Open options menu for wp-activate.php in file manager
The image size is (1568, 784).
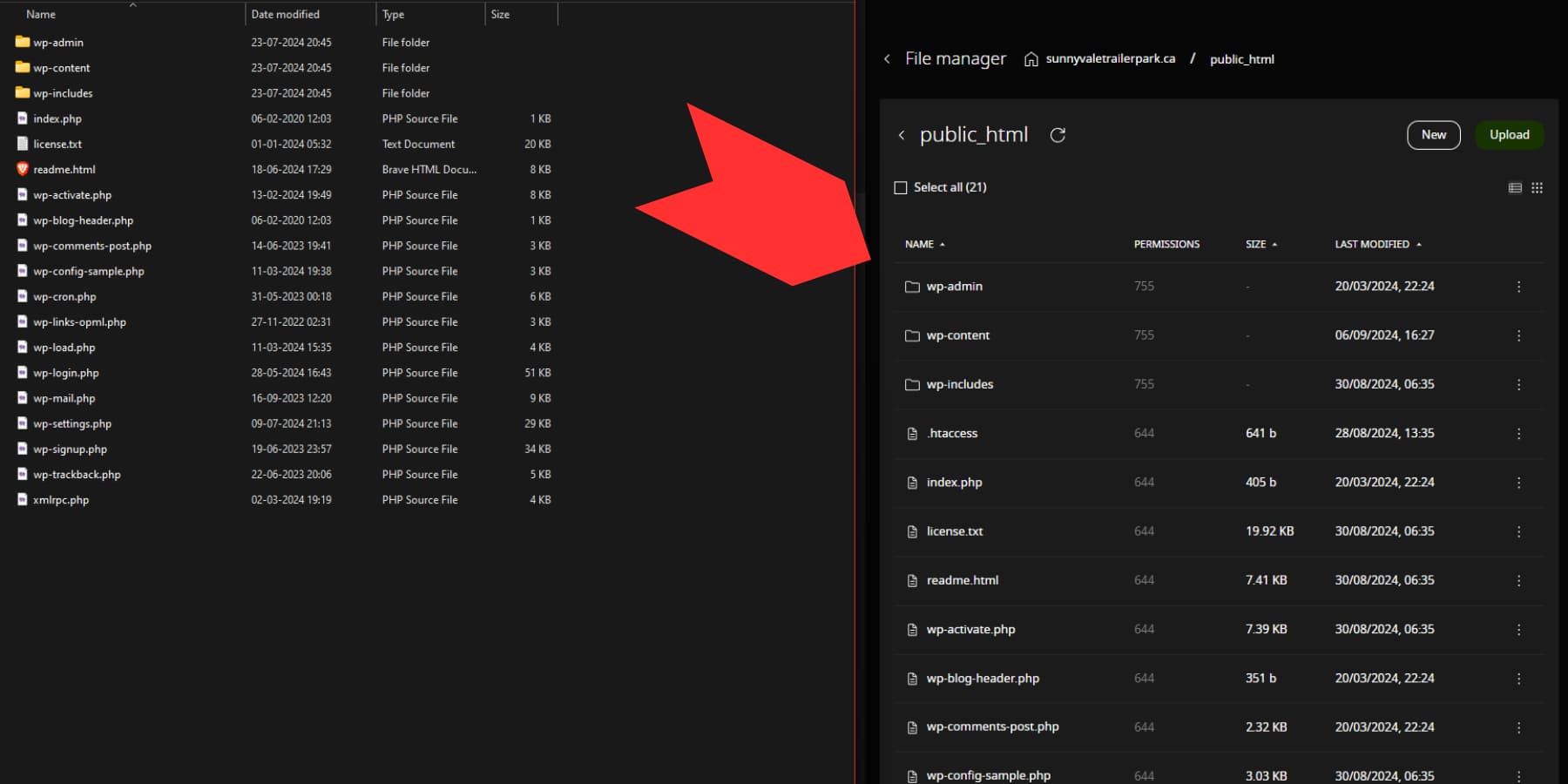[x=1518, y=630]
